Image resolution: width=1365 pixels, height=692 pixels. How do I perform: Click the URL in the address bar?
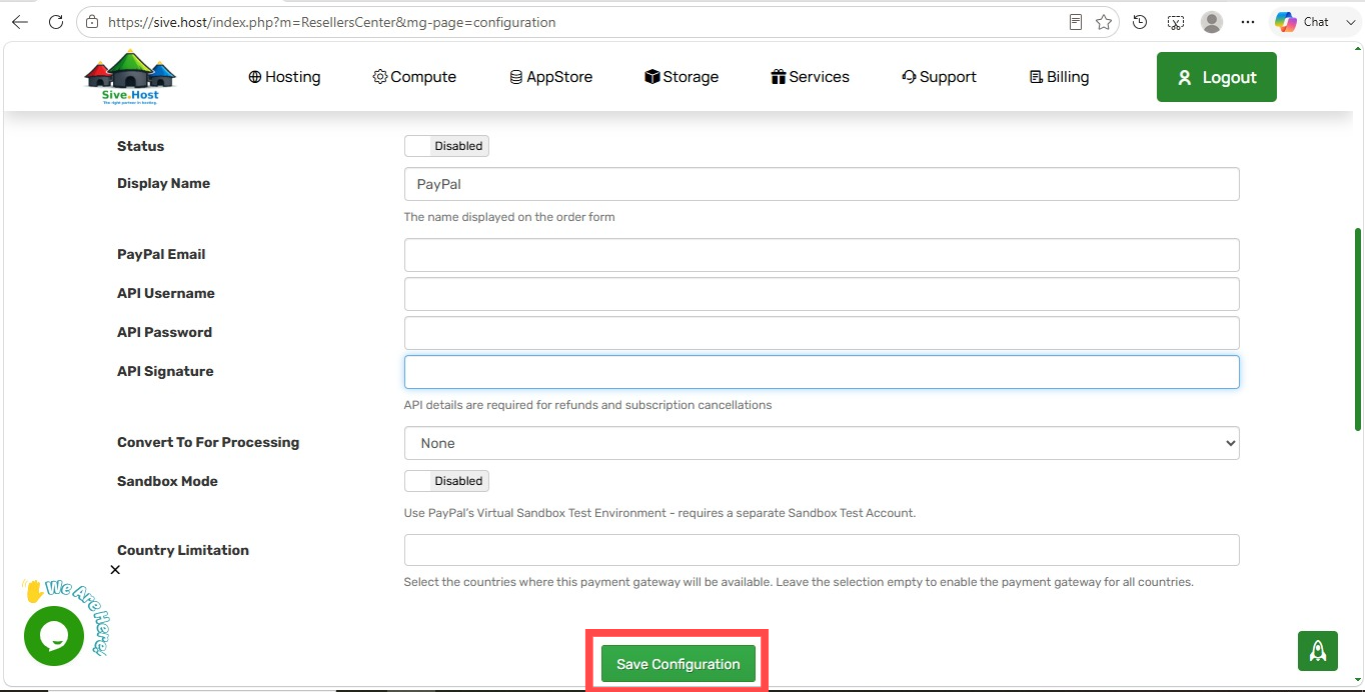coord(331,22)
